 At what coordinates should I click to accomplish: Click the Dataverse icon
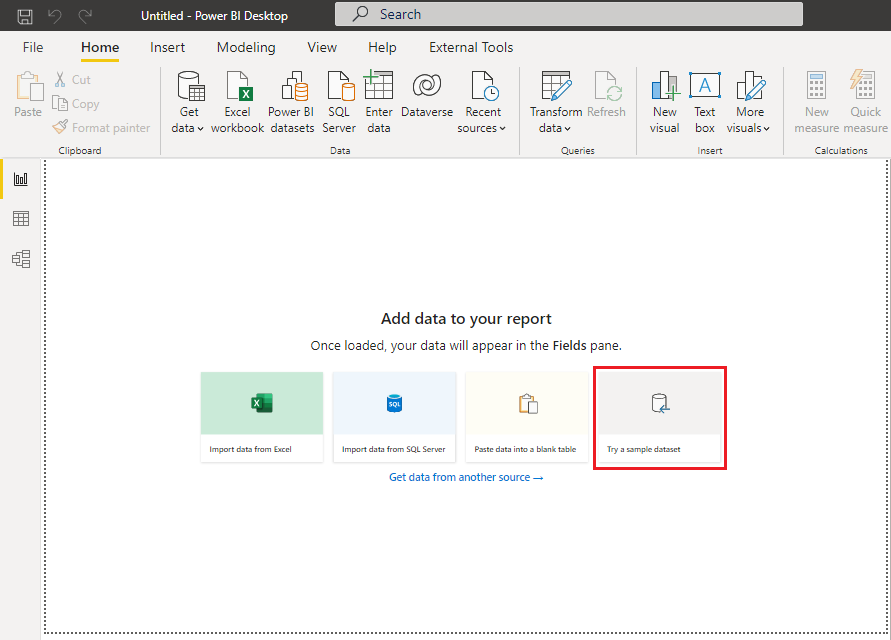[x=427, y=85]
